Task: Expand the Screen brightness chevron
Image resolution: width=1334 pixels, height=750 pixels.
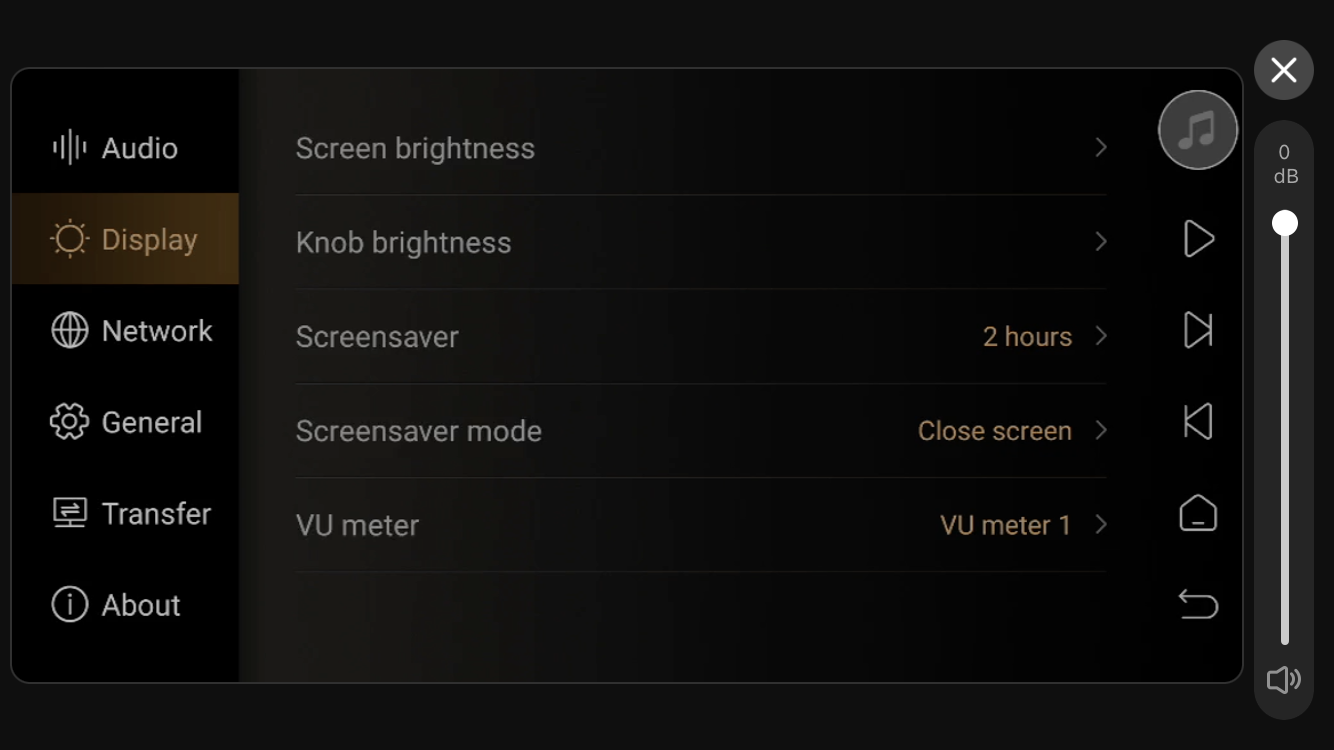Action: coord(1101,148)
